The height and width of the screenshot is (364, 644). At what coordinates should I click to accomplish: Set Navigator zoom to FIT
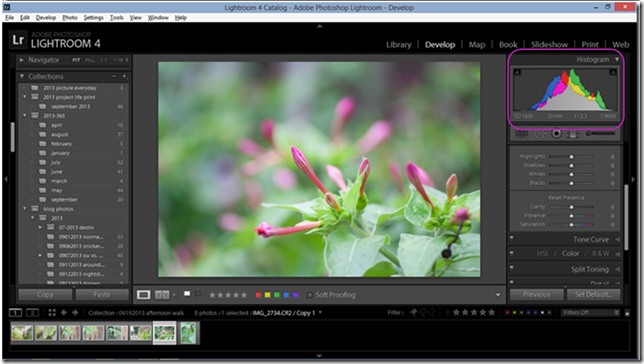click(76, 60)
